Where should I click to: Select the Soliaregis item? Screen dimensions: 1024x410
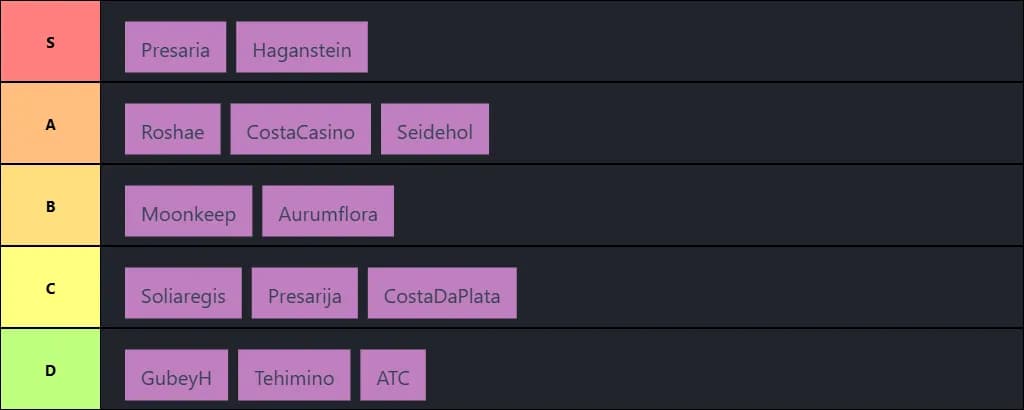(x=183, y=293)
